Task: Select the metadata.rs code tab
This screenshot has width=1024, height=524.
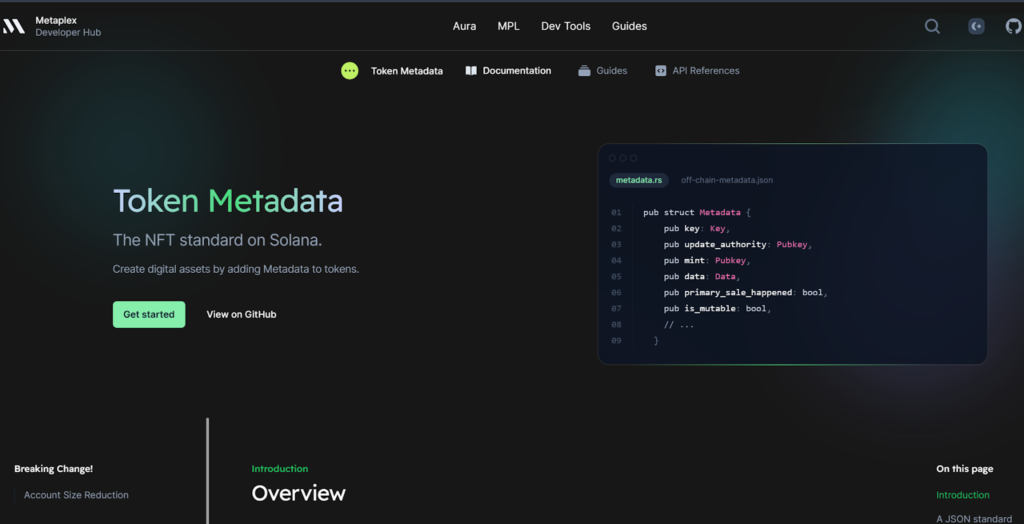Action: [639, 180]
